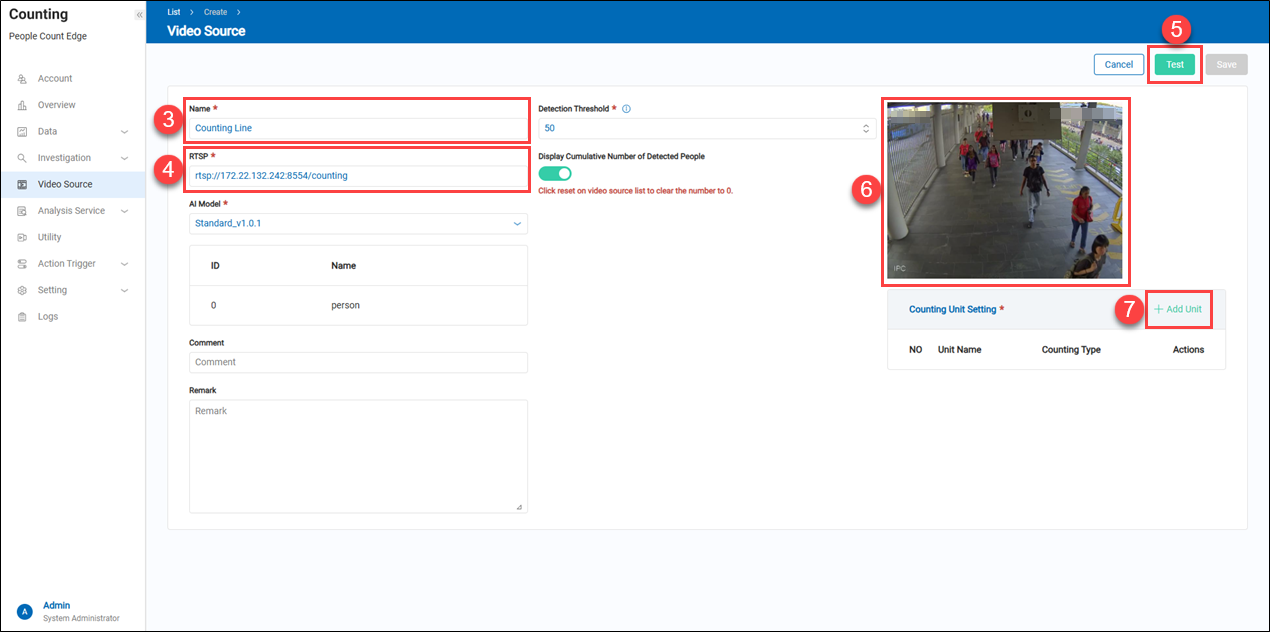Click the Detection Threshold info icon
This screenshot has height=632, width=1270.
coord(626,109)
